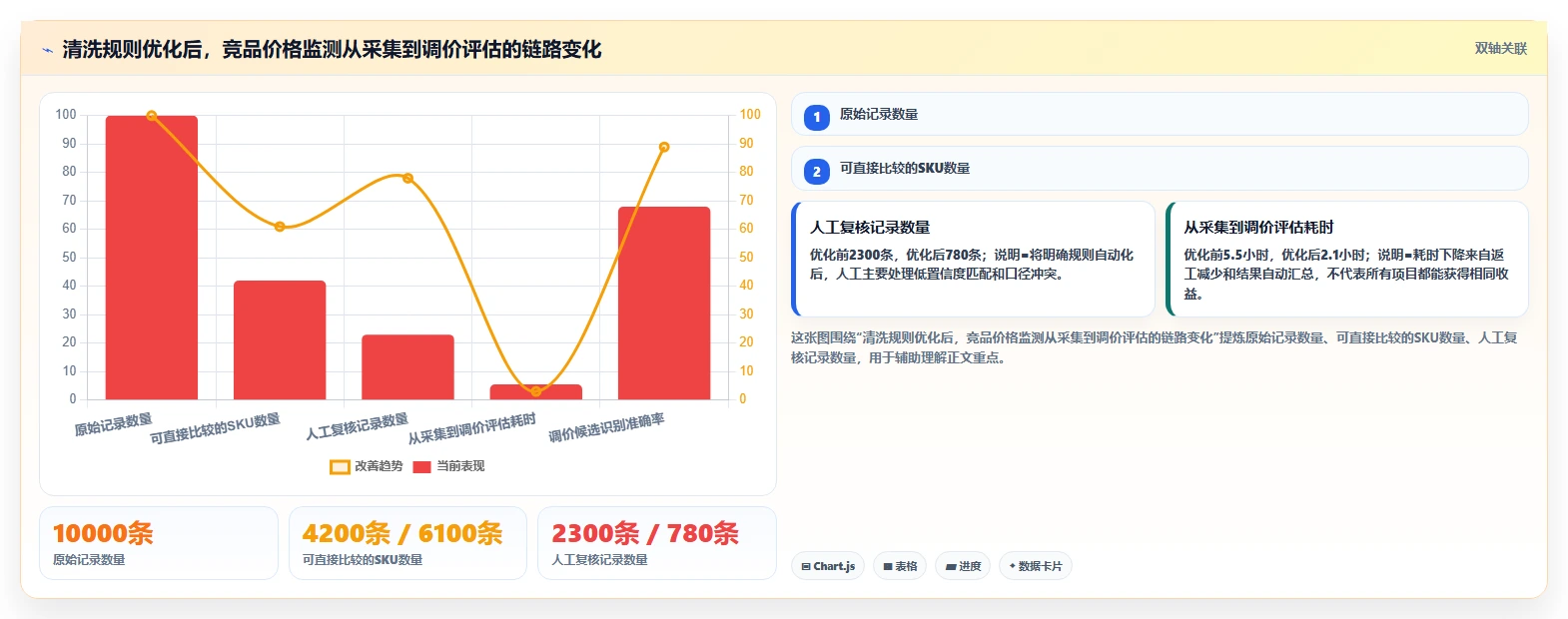The height and width of the screenshot is (619, 1568).
Task: Click the panel title 清洗规则优化后 heading
Action: pos(332,50)
